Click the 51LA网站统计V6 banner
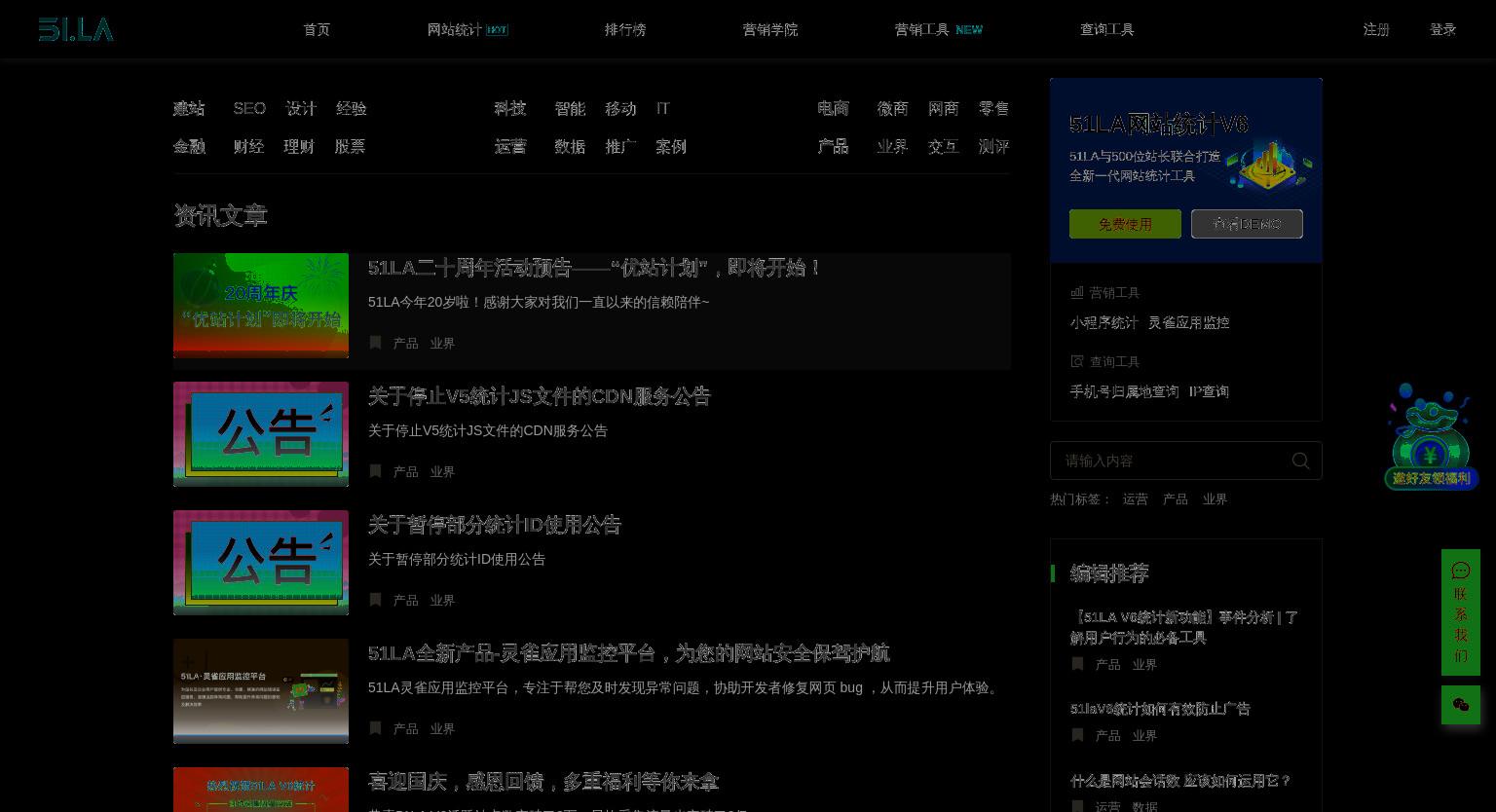This screenshot has height=812, width=1496. 1186,170
